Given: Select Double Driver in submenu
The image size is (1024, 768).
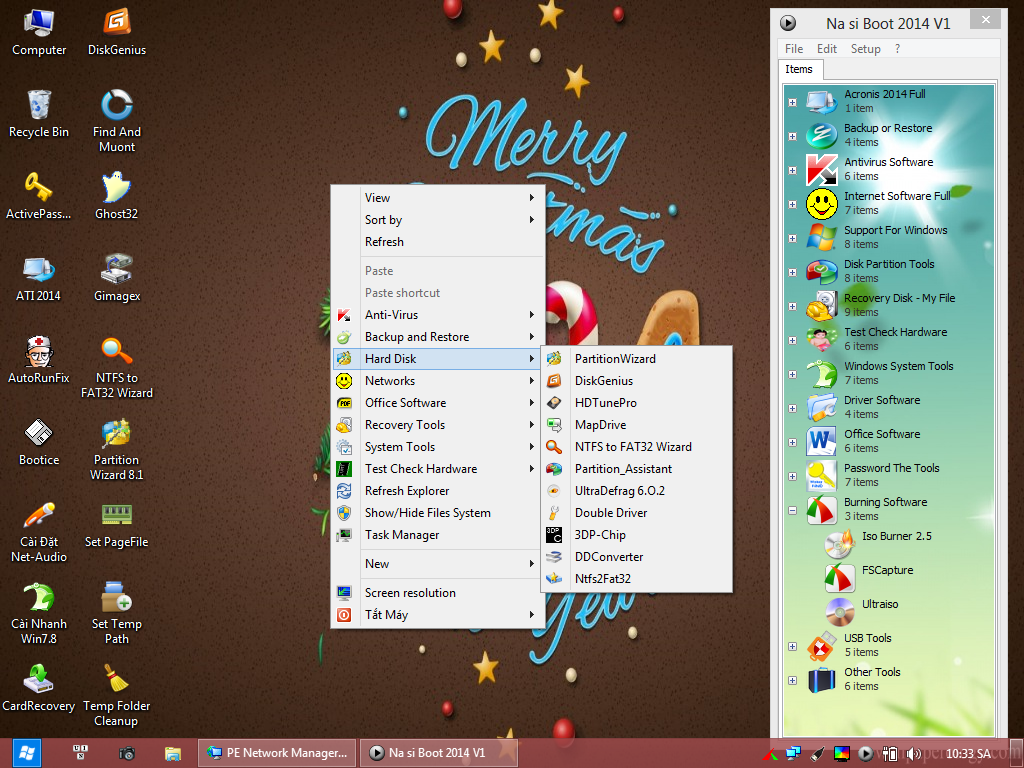Looking at the screenshot, I should tap(637, 513).
